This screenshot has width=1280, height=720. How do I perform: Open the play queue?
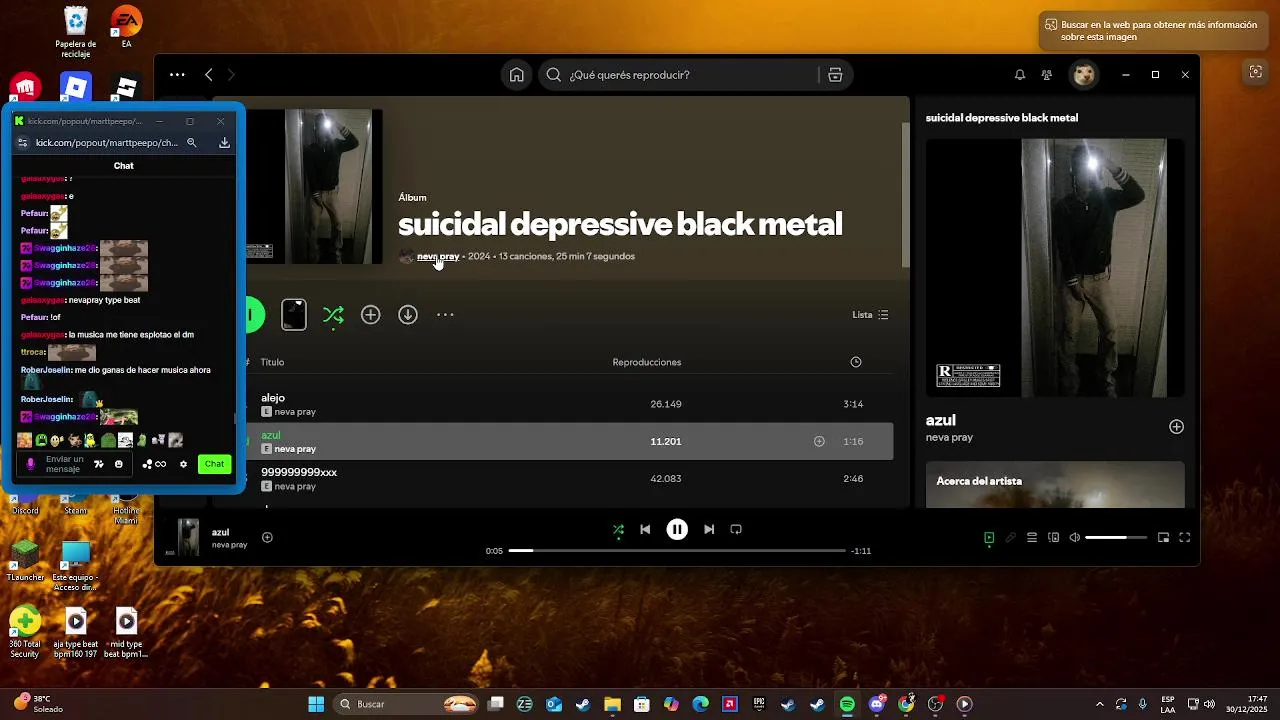[1032, 538]
